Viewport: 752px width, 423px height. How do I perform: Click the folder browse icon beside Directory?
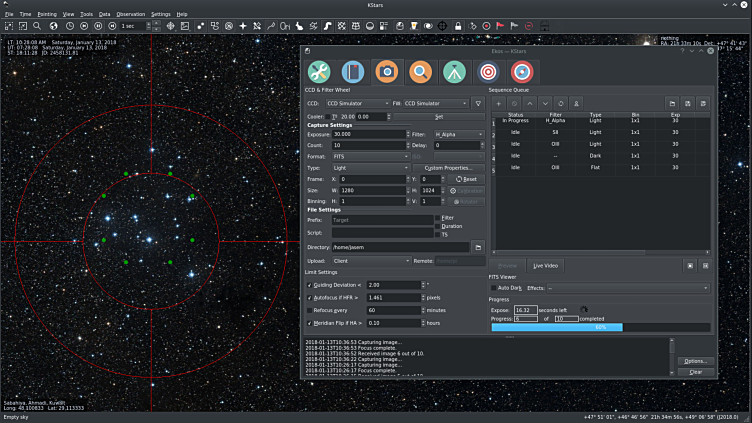point(478,246)
